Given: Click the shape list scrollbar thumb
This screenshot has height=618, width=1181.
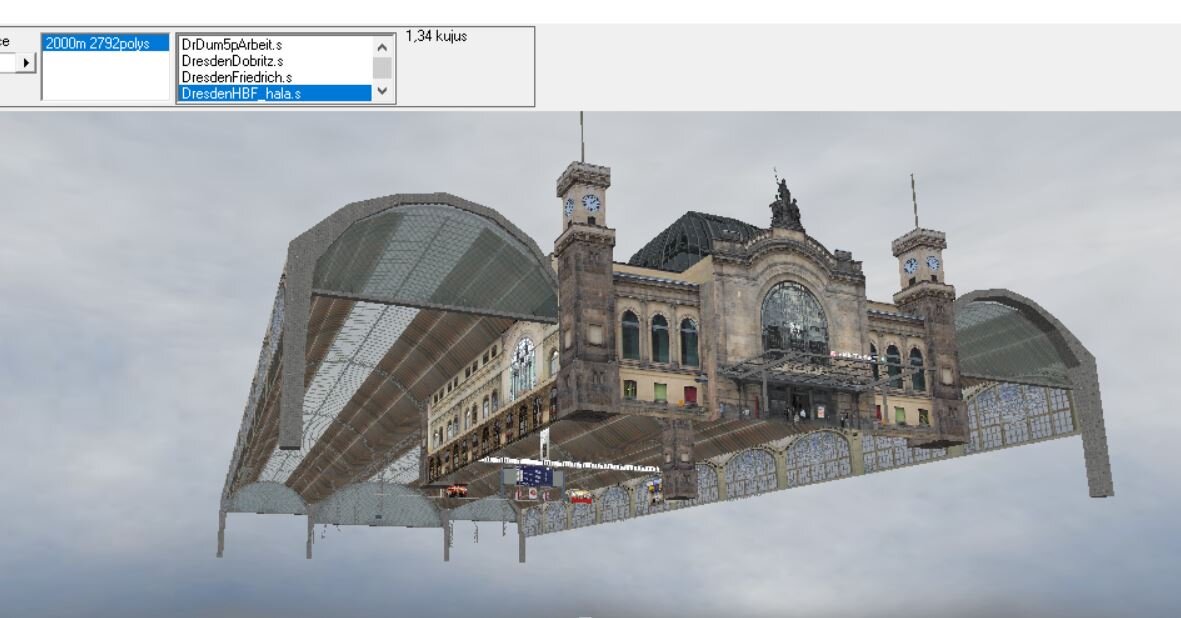Looking at the screenshot, I should 383,68.
